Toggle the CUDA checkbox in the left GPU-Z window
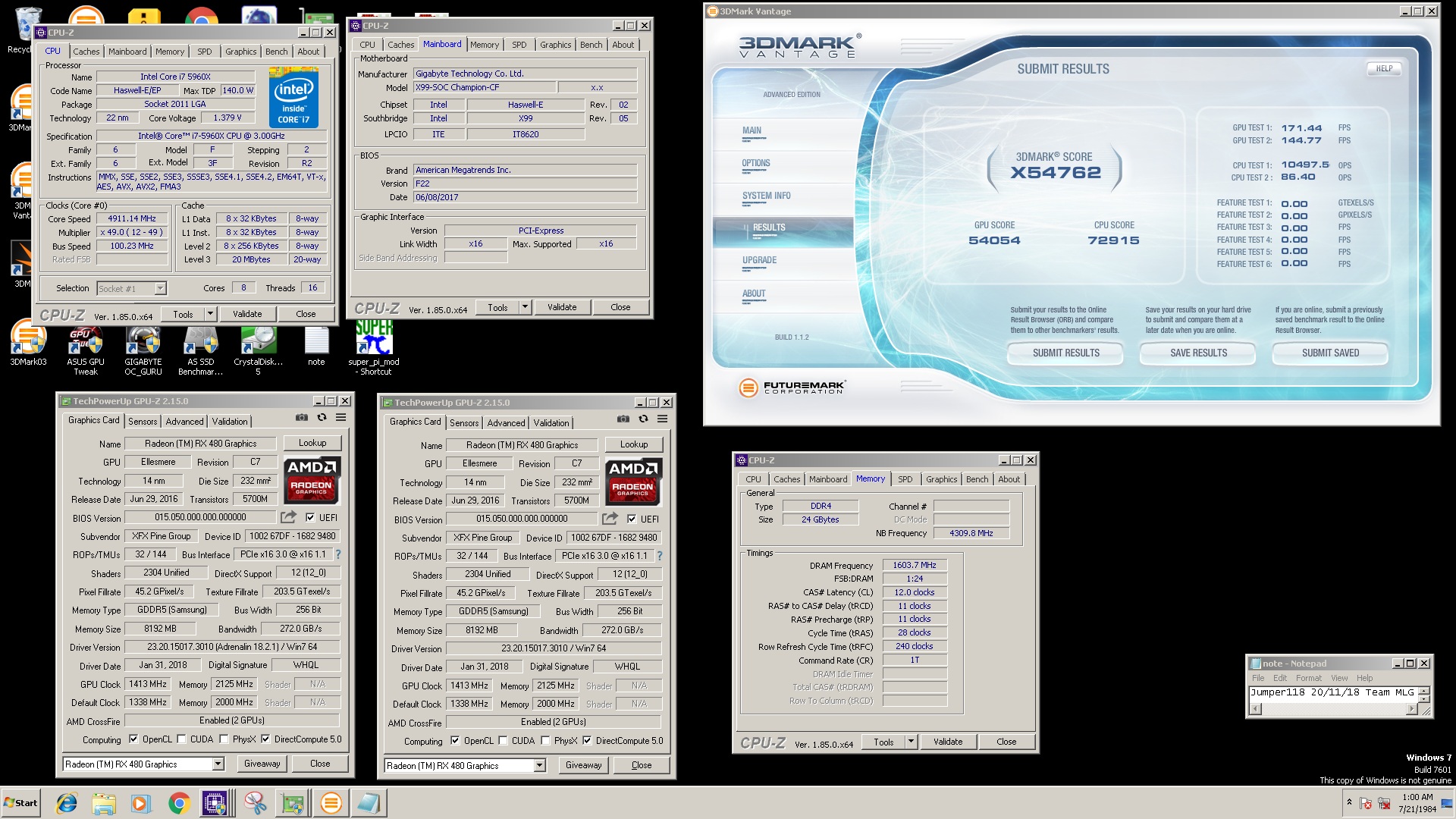Viewport: 1456px width, 819px height. (181, 739)
